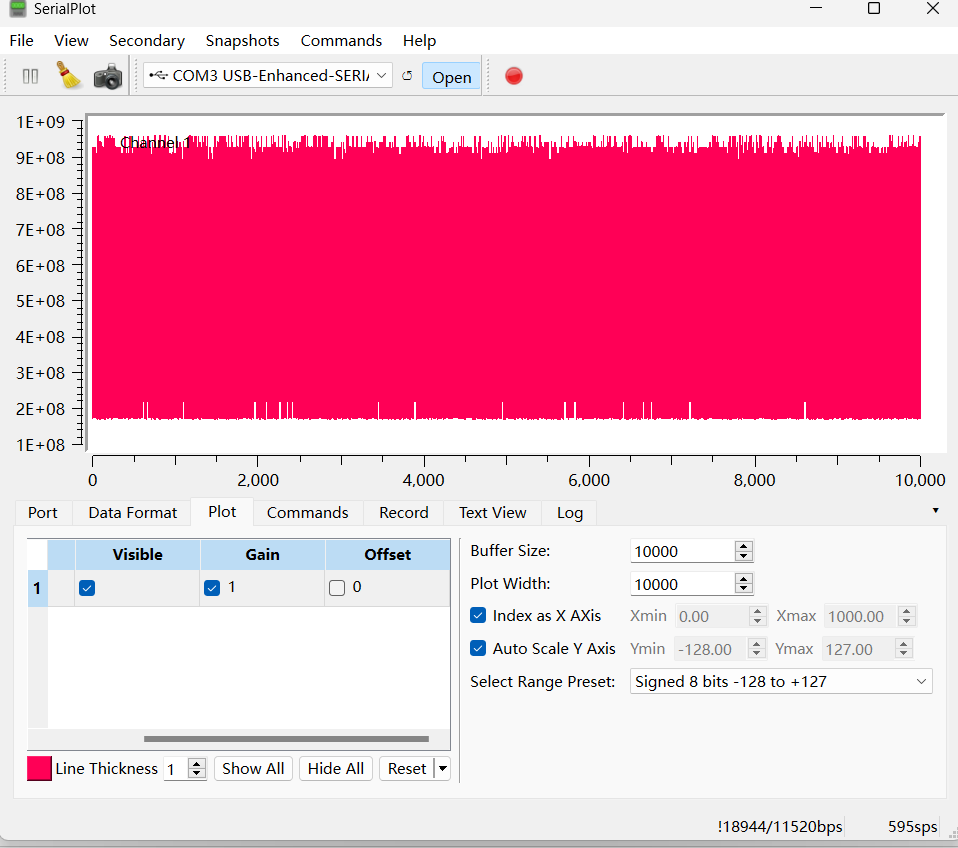958x848 pixels.
Task: Click the Open port button
Action: [452, 77]
